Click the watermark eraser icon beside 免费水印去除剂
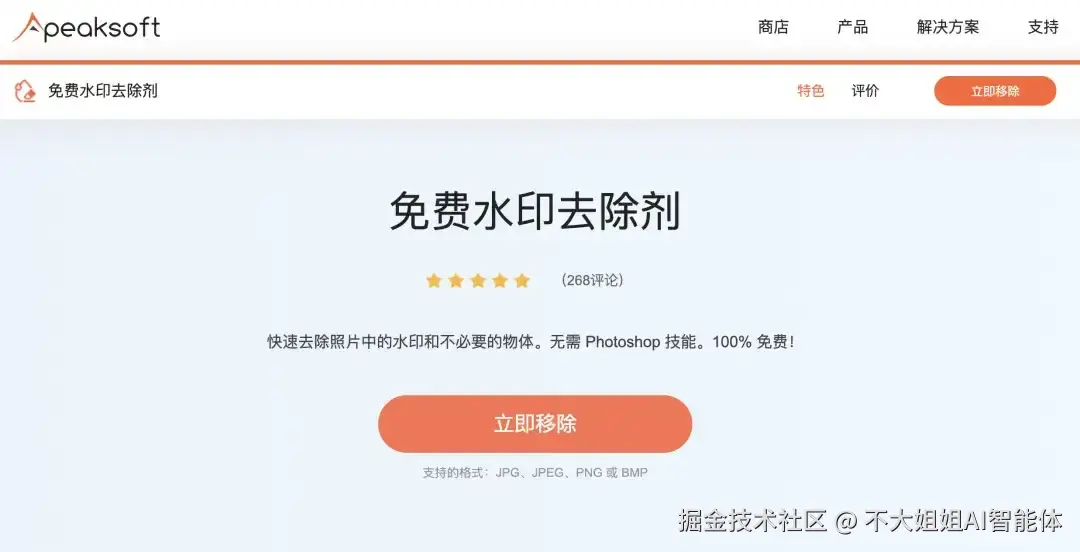This screenshot has height=552, width=1080. [x=25, y=91]
